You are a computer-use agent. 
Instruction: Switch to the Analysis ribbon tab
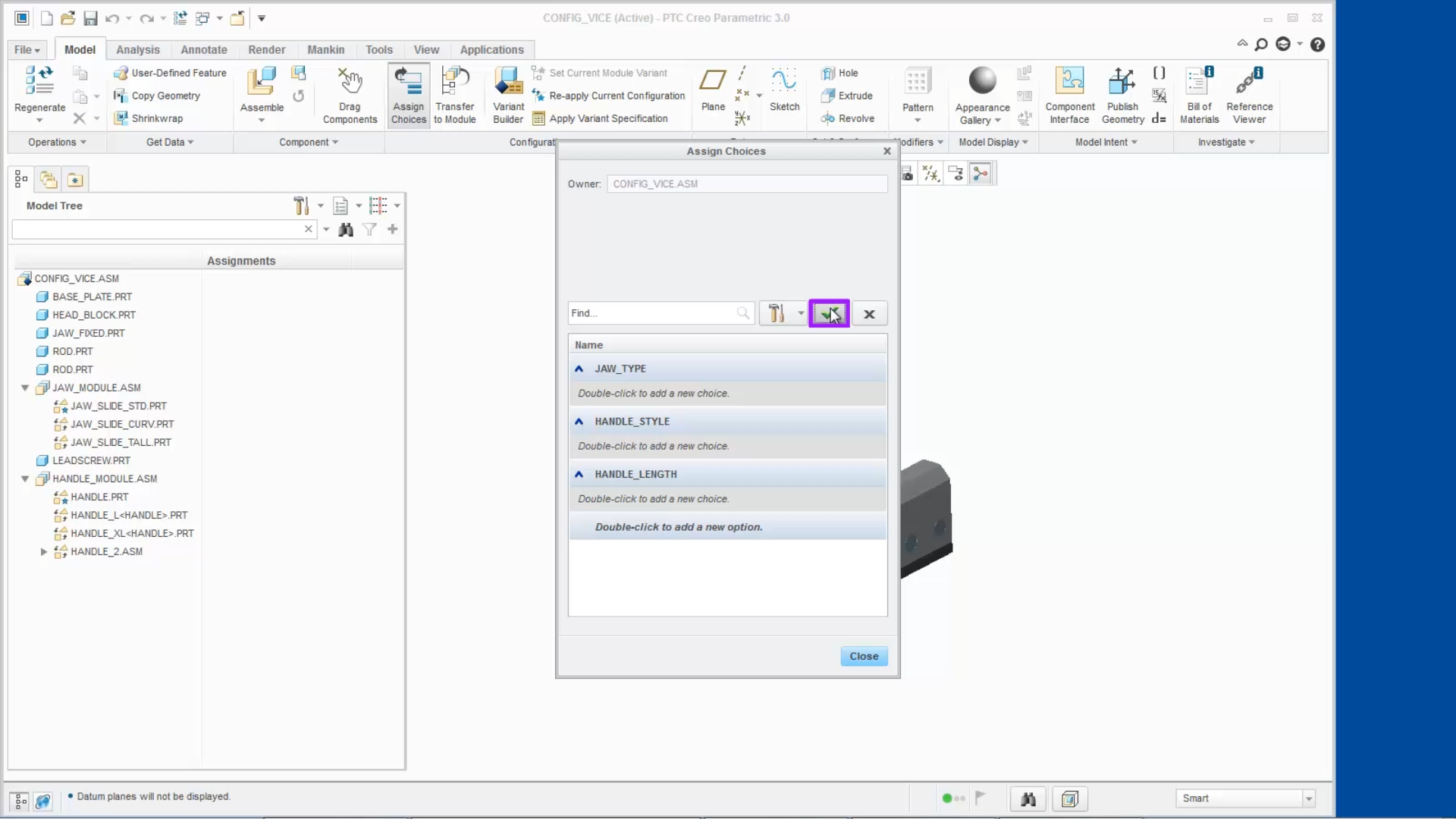click(138, 49)
